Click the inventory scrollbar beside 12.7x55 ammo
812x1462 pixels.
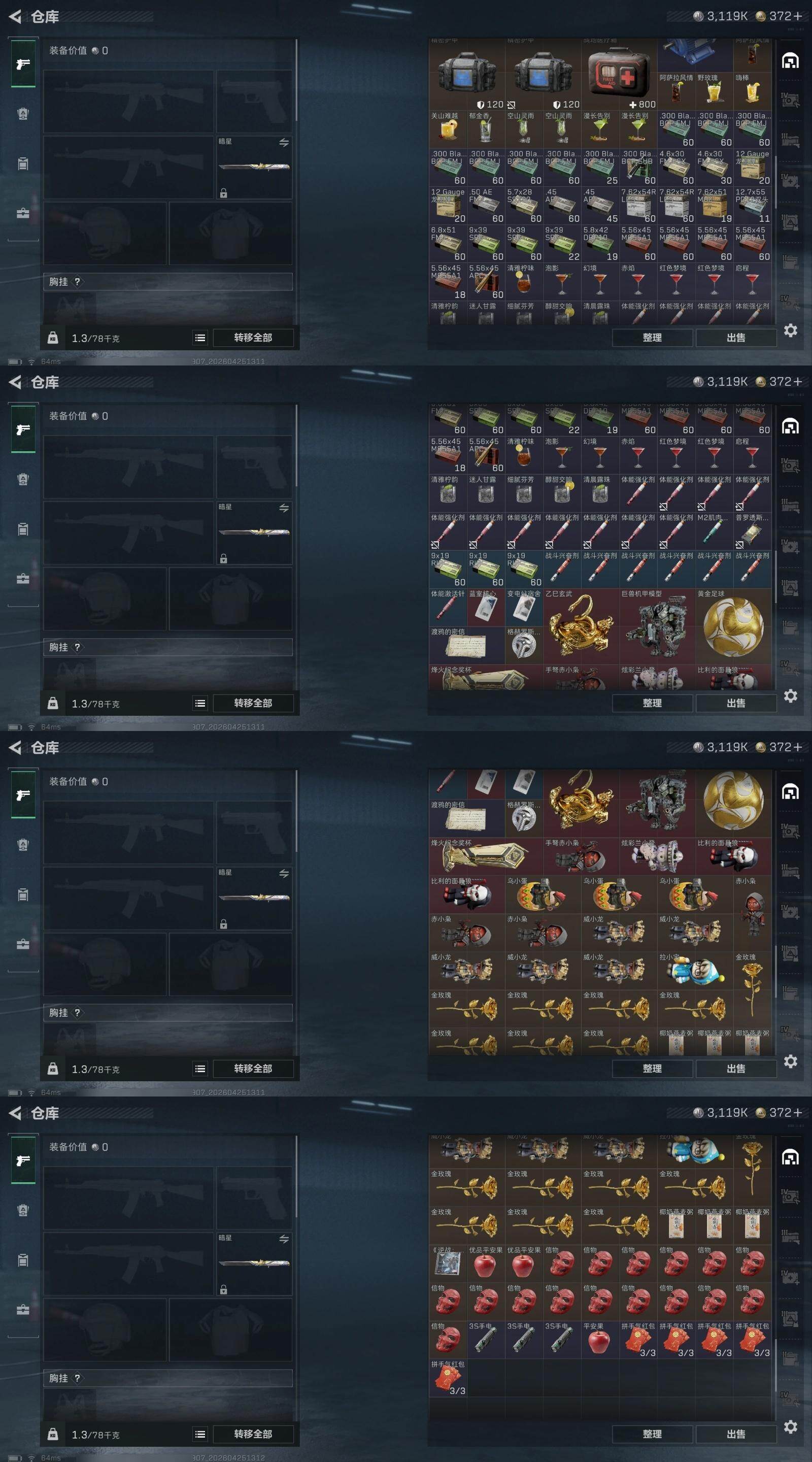pyautogui.click(x=775, y=176)
